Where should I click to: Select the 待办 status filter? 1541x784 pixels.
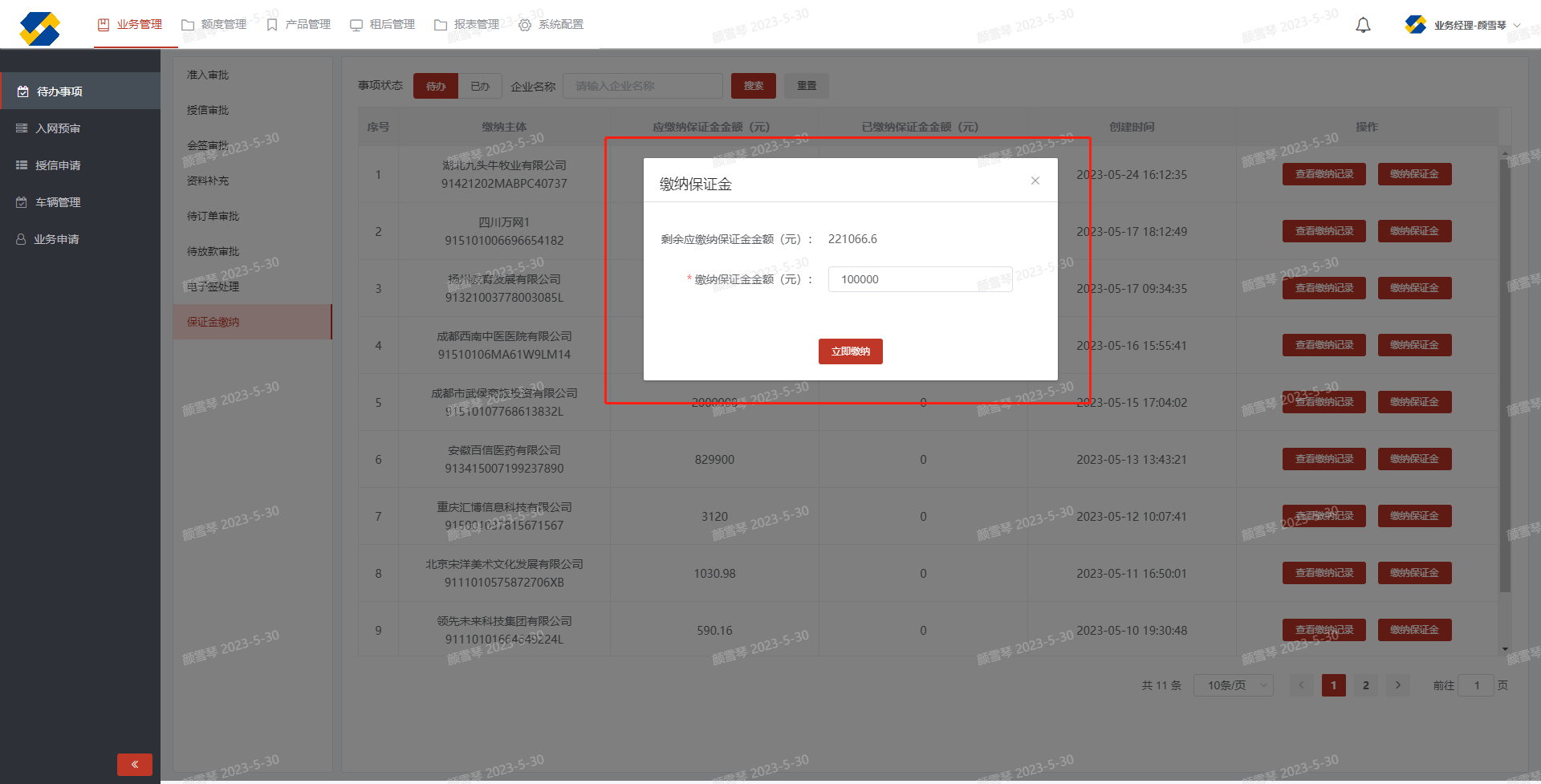[x=436, y=86]
